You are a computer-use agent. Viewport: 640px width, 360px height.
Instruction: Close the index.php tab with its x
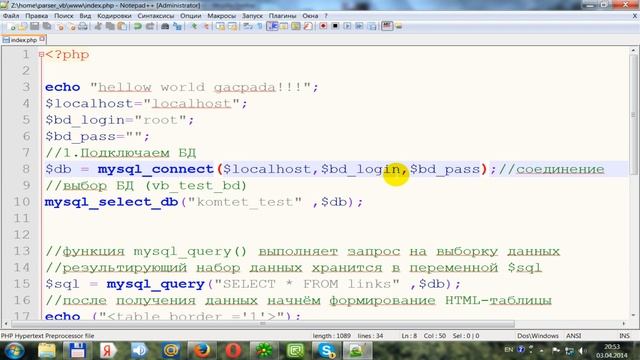(x=42, y=40)
